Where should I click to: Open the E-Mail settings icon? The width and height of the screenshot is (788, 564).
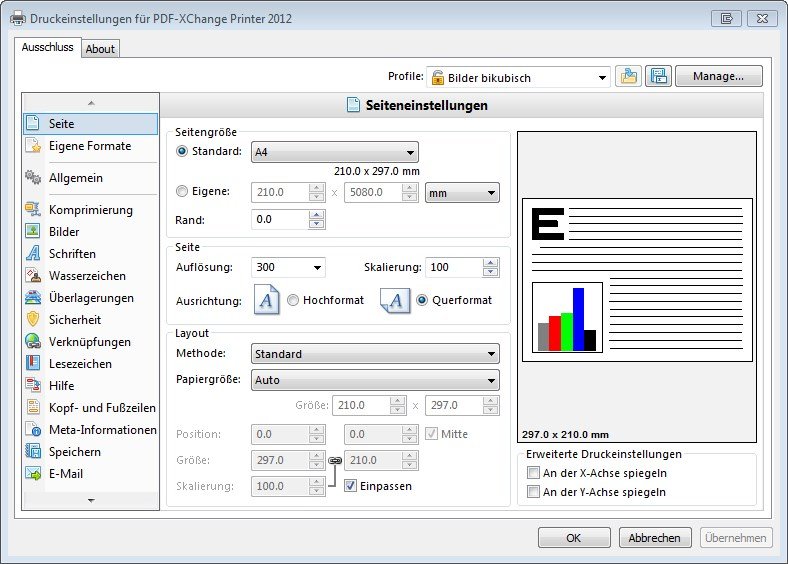point(32,474)
